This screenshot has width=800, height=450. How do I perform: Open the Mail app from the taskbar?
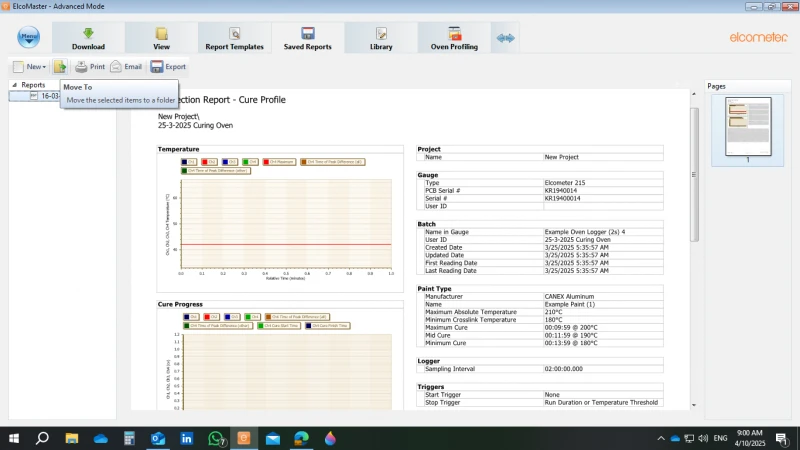(x=273, y=438)
